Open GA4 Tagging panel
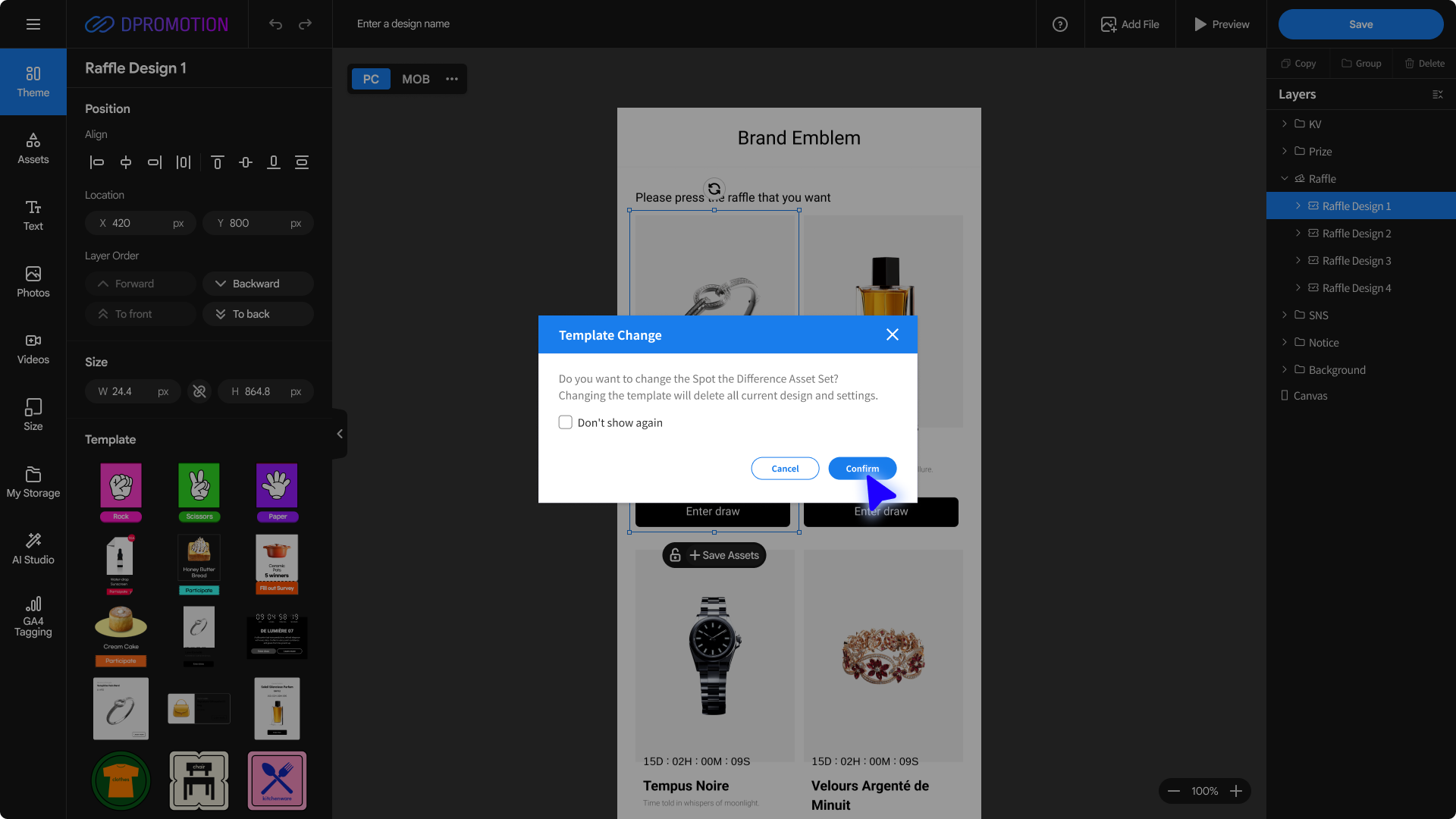The height and width of the screenshot is (819, 1456). (33, 615)
